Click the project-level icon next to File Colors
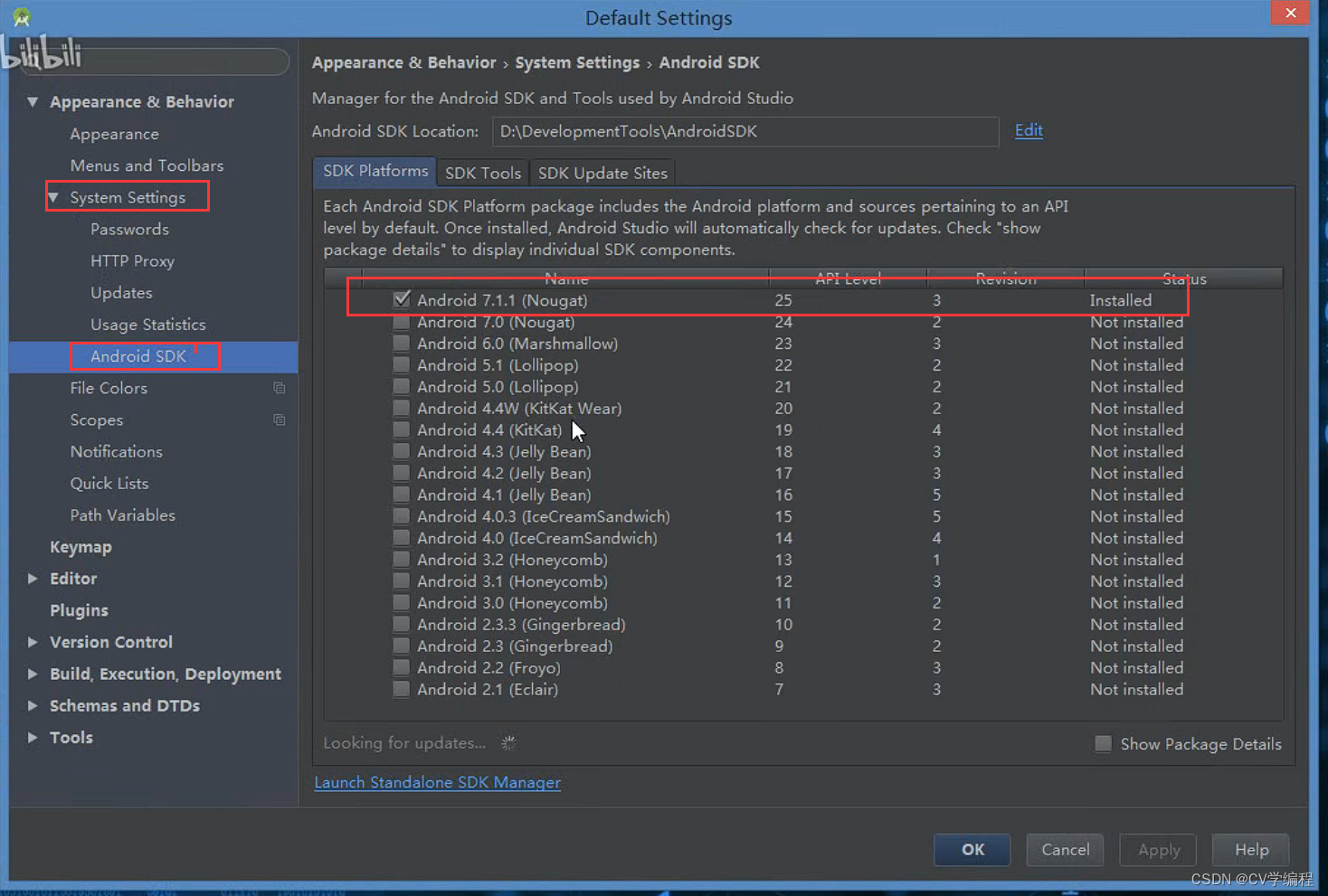The height and width of the screenshot is (896, 1328). tap(280, 388)
